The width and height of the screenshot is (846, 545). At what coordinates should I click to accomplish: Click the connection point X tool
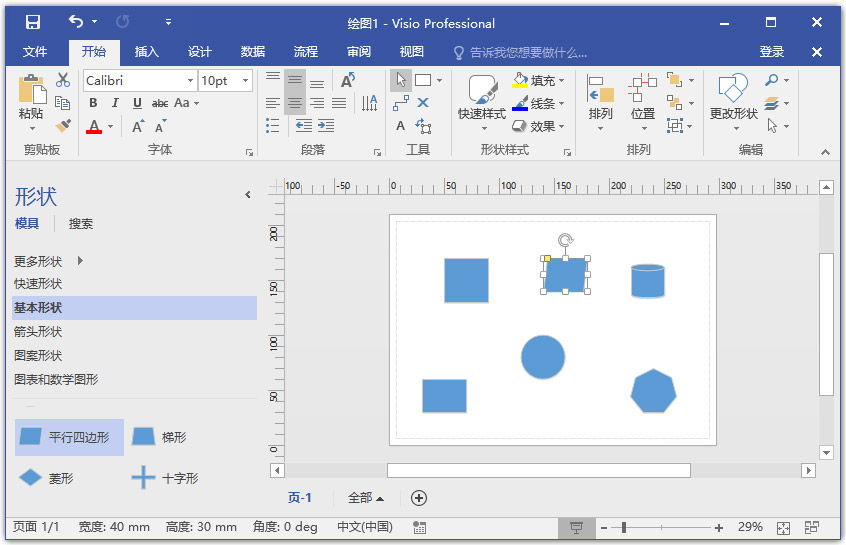(x=423, y=103)
